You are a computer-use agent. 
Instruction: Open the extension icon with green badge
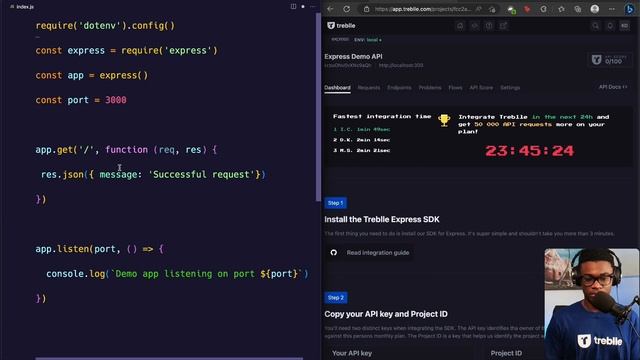point(511,9)
